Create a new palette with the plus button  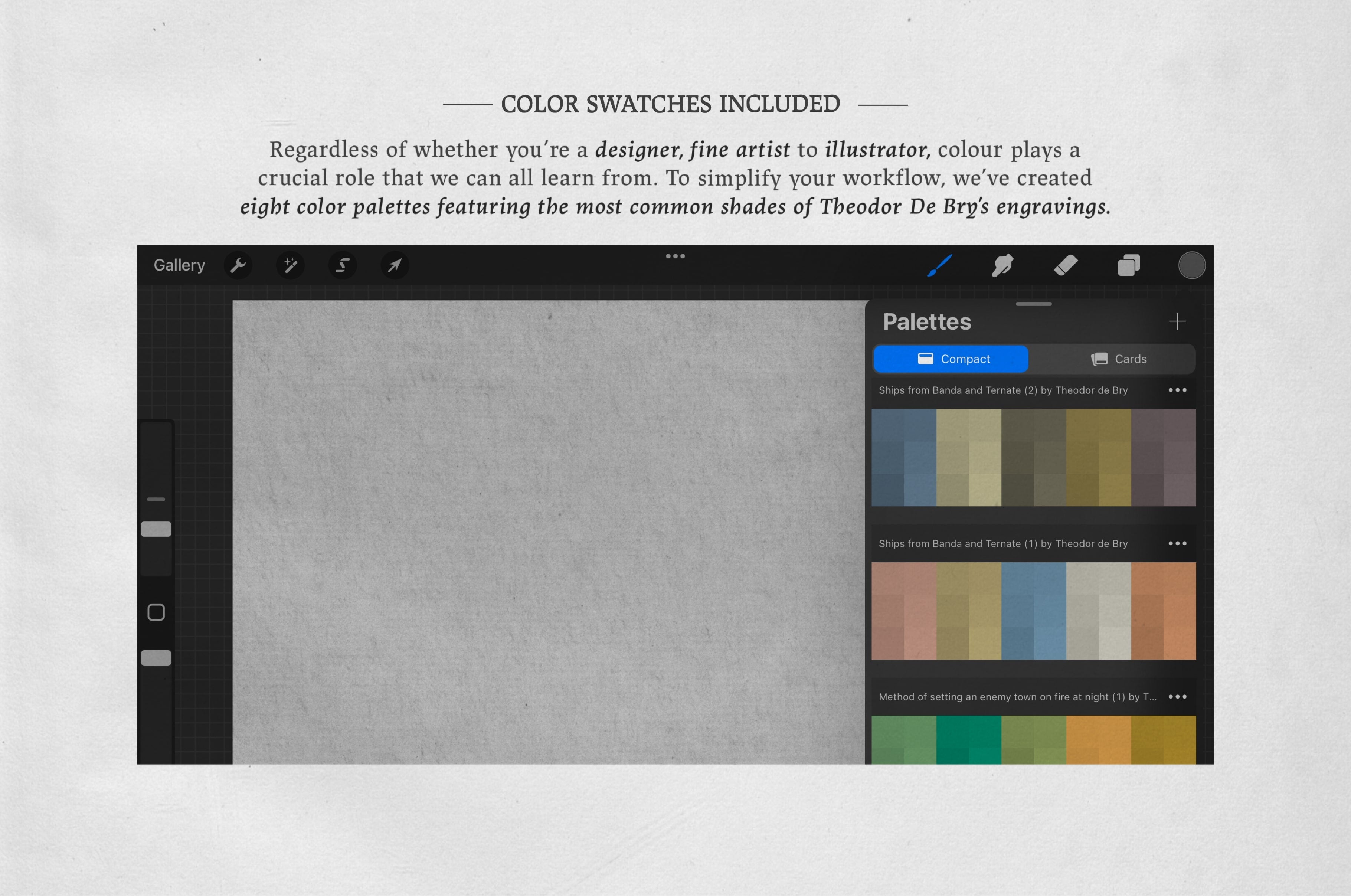pyautogui.click(x=1178, y=321)
